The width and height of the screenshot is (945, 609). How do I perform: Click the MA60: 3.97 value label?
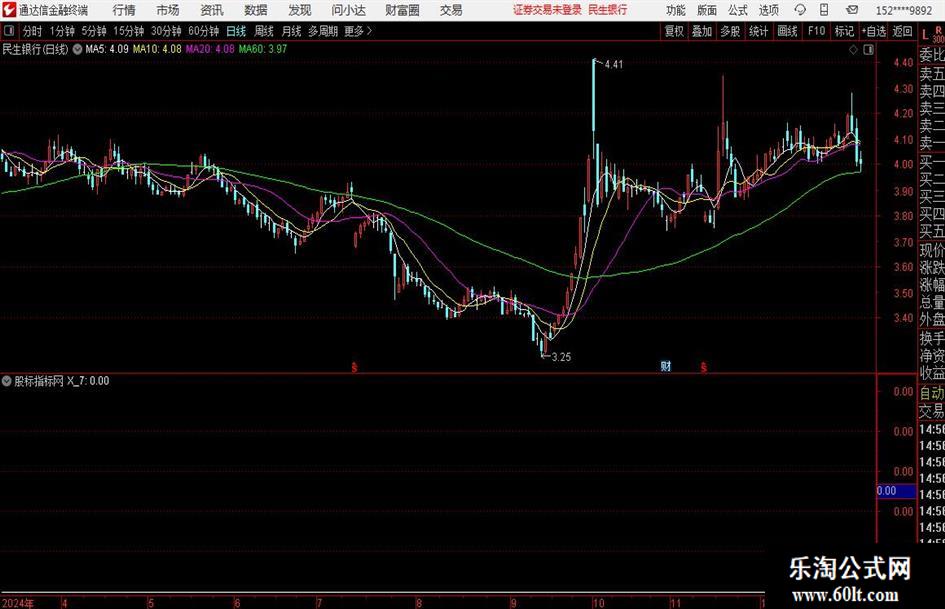point(263,49)
